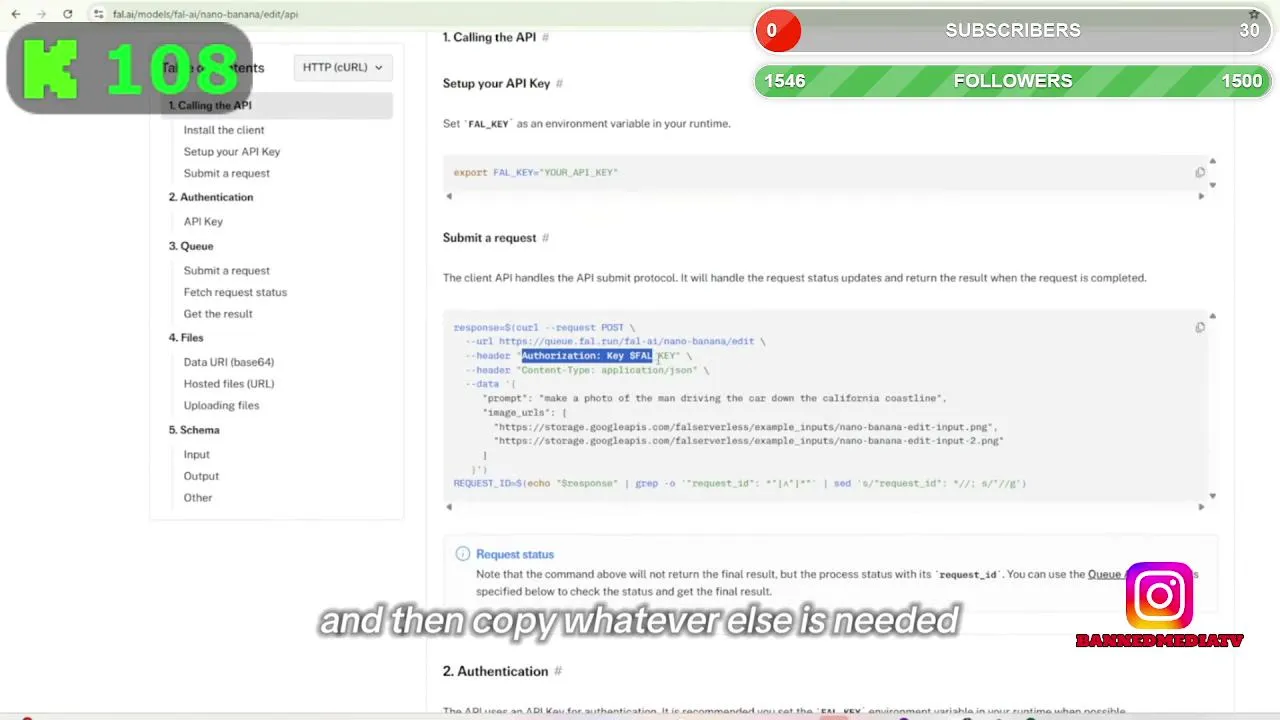This screenshot has height=720, width=1280.
Task: Open 'Submit a request' under Queue
Action: (x=227, y=270)
